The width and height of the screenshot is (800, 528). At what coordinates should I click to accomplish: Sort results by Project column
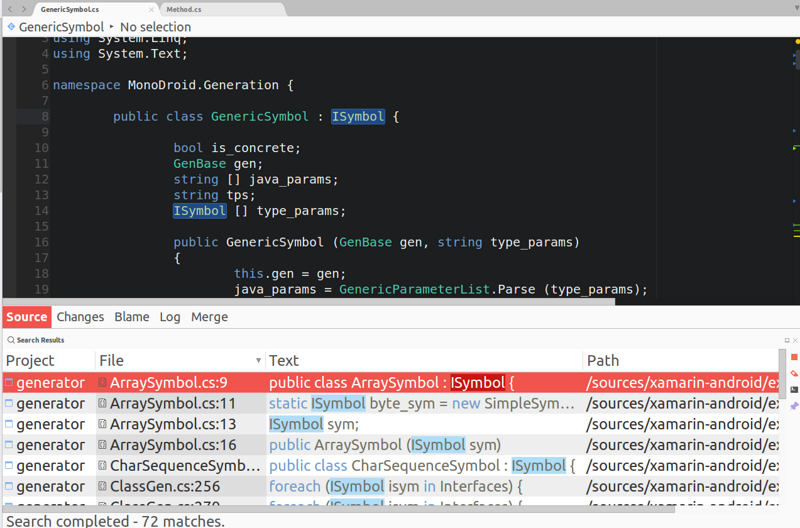coord(48,361)
